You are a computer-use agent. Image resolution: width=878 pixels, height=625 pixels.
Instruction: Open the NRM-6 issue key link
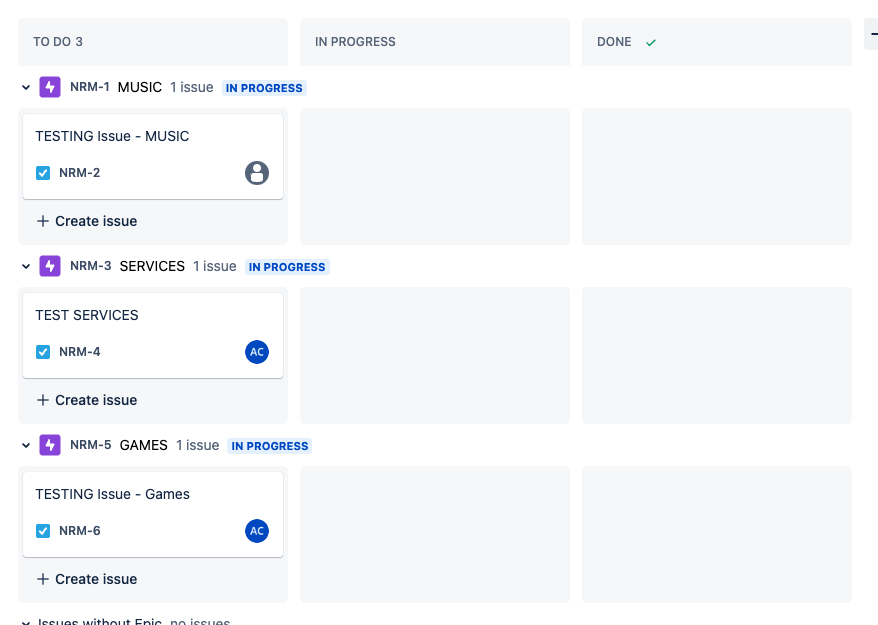tap(80, 531)
